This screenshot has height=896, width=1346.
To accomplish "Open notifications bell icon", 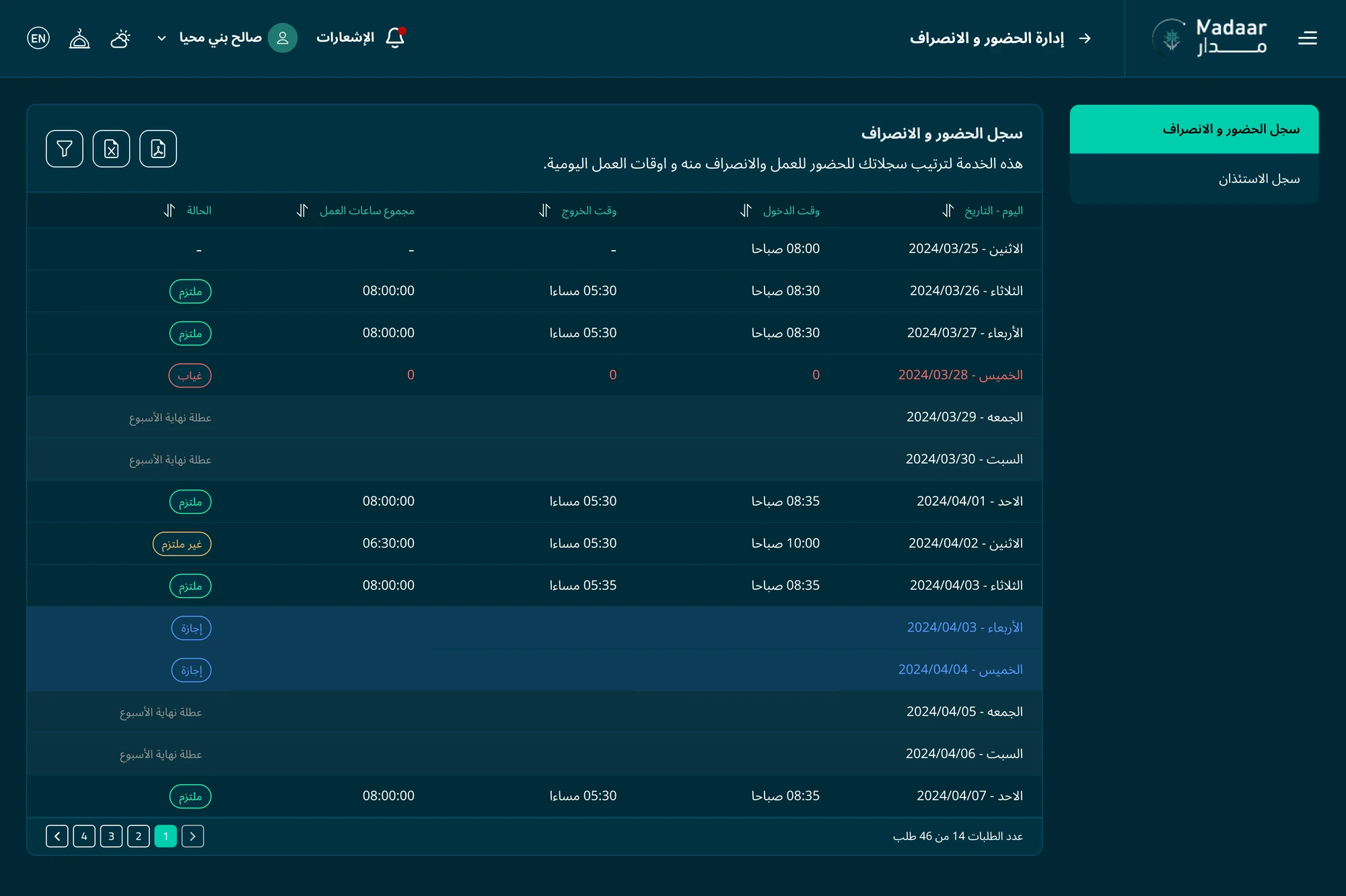I will click(396, 38).
